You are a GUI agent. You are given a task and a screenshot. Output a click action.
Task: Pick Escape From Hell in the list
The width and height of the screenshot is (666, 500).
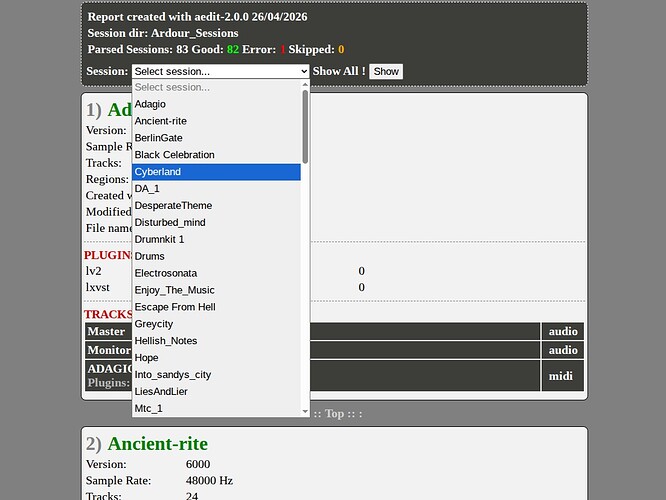(x=216, y=307)
